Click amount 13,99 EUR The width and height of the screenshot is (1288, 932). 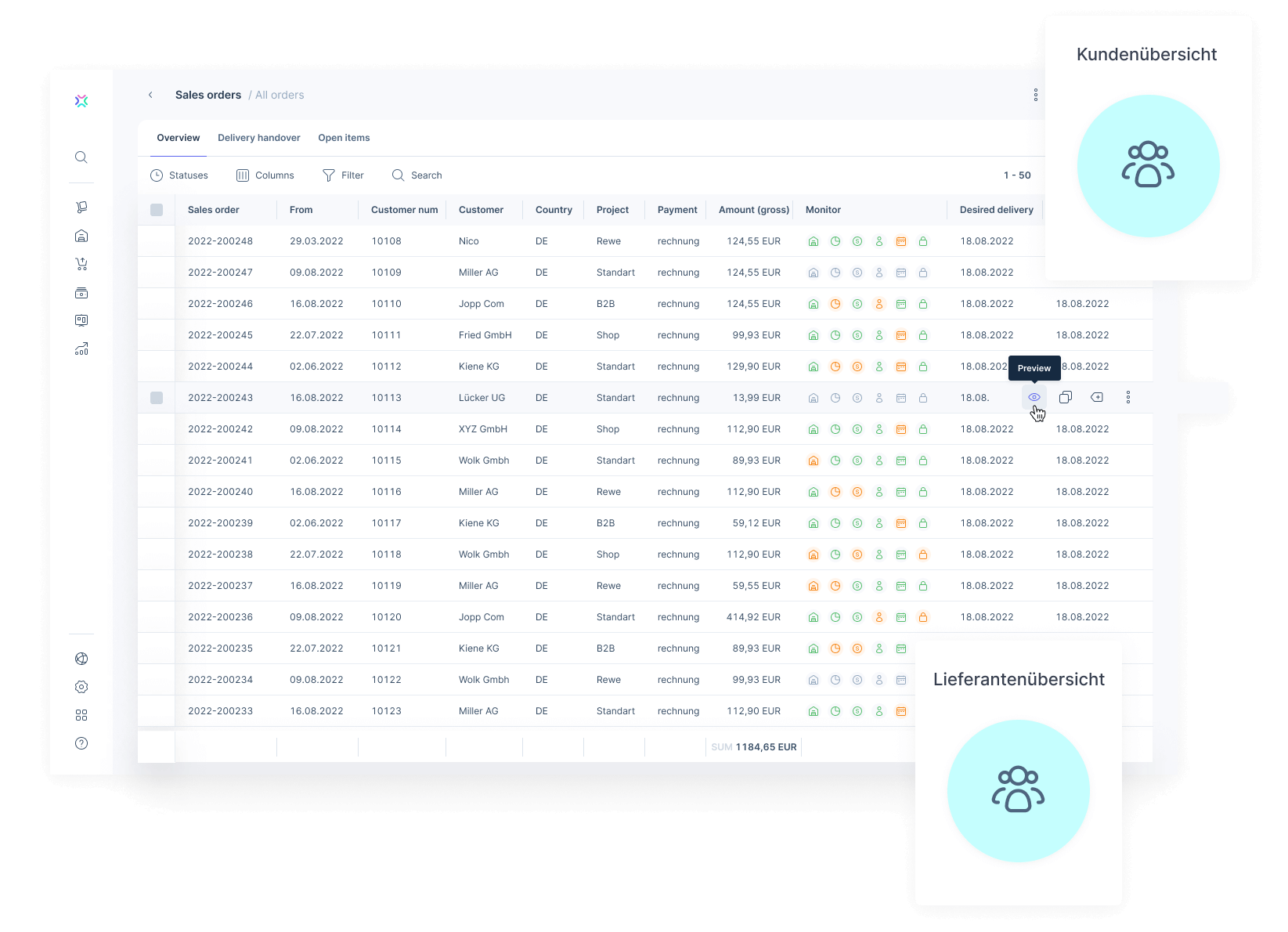(x=756, y=398)
